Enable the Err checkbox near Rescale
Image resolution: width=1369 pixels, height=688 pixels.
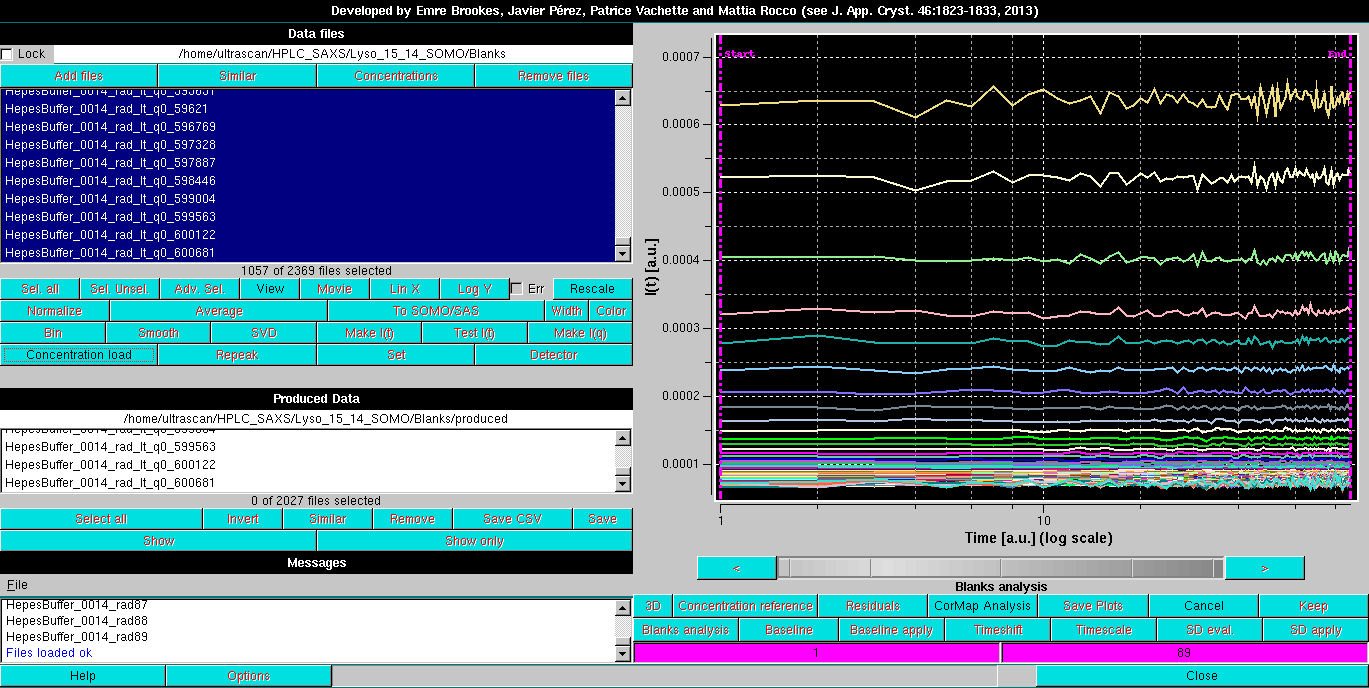click(x=518, y=288)
